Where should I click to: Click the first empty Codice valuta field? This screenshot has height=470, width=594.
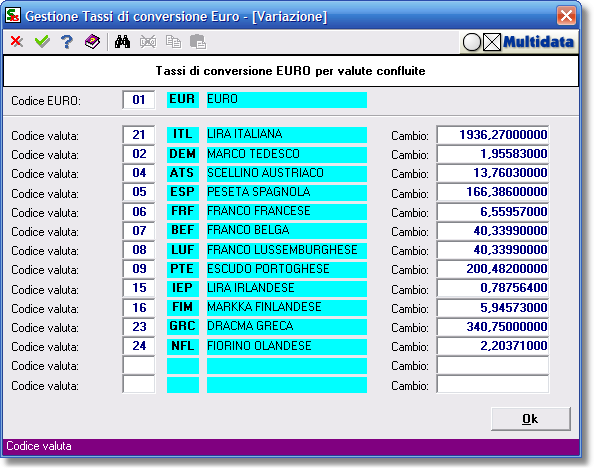pos(139,366)
